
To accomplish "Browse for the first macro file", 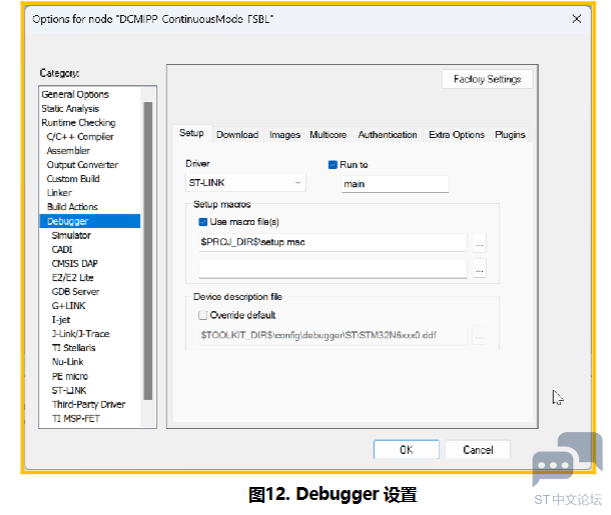I will pos(479,243).
